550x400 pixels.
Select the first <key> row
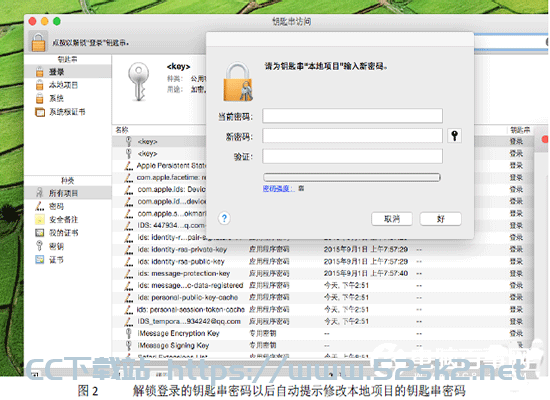coord(323,141)
